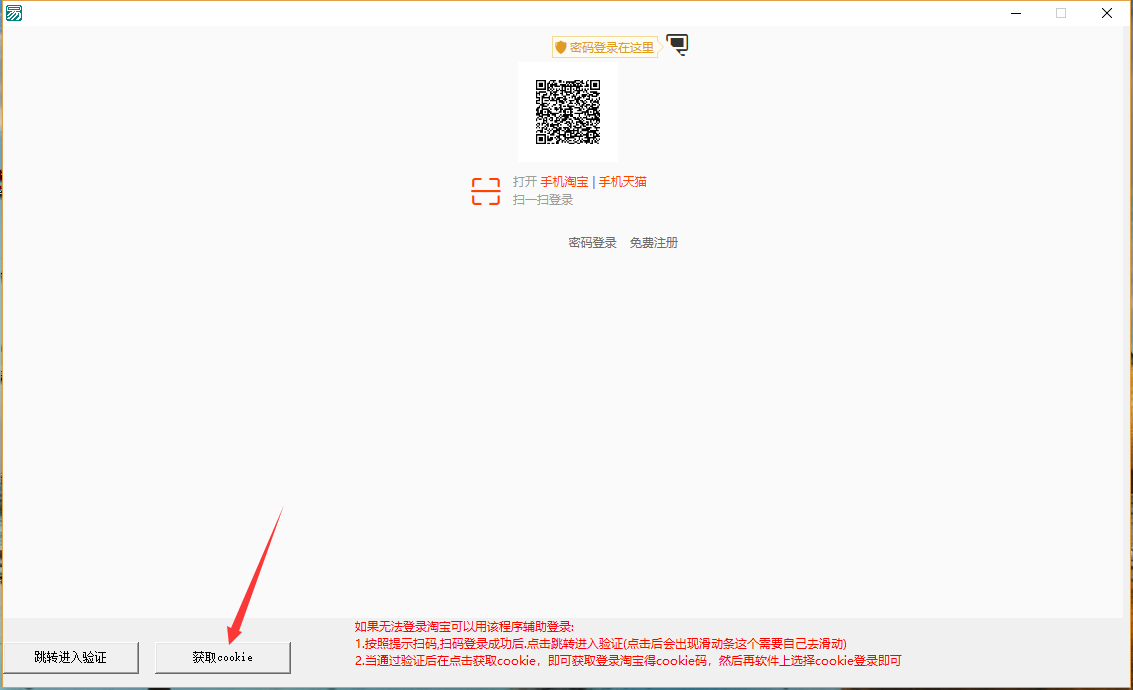Click instruction step 1 about 扫码

[600, 644]
